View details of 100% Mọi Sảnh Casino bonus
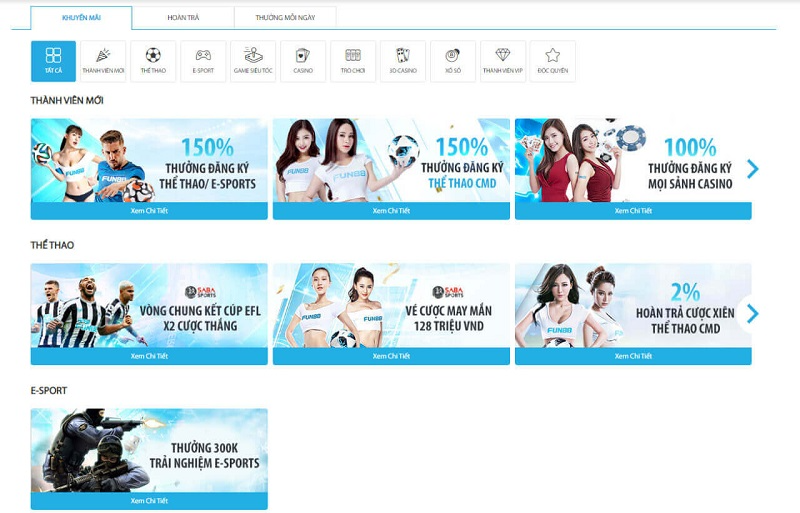Image resolution: width=800 pixels, height=513 pixels. point(633,211)
